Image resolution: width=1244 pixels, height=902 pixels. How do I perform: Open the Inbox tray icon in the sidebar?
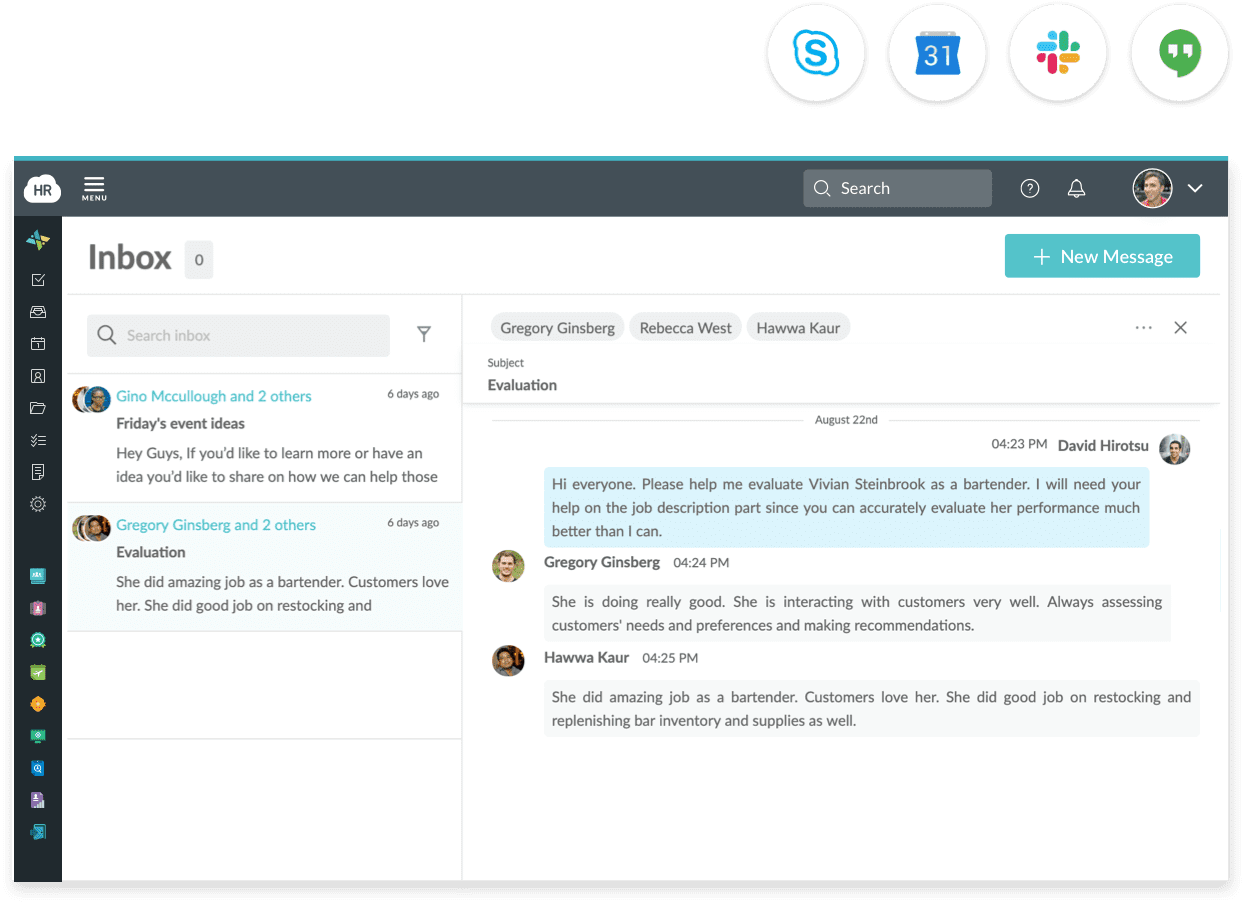[37, 312]
